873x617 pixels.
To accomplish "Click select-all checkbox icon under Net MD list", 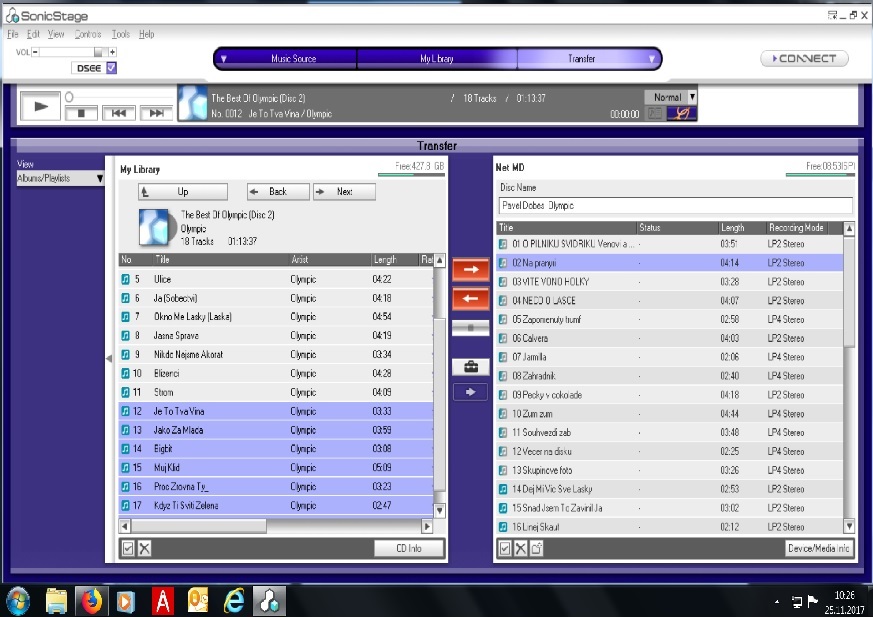I will pyautogui.click(x=505, y=548).
